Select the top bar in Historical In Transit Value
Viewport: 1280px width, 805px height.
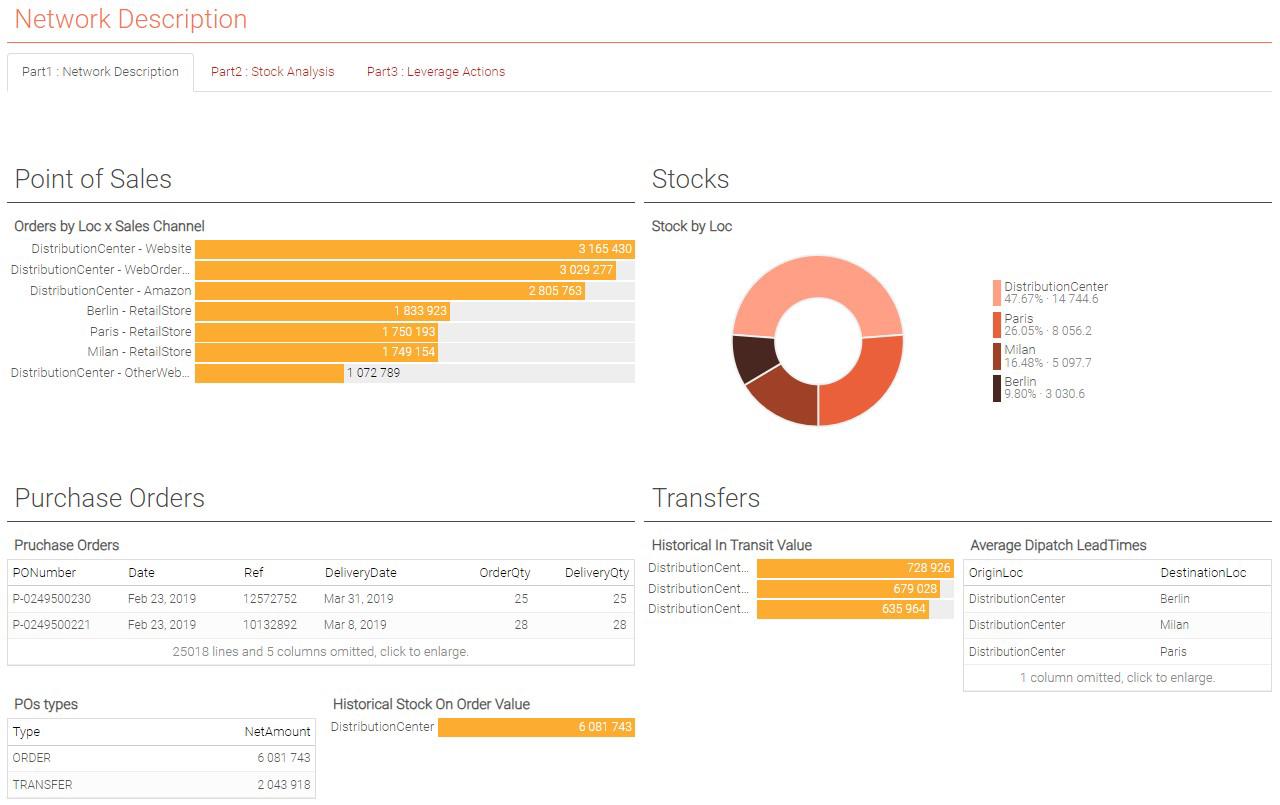tap(855, 567)
